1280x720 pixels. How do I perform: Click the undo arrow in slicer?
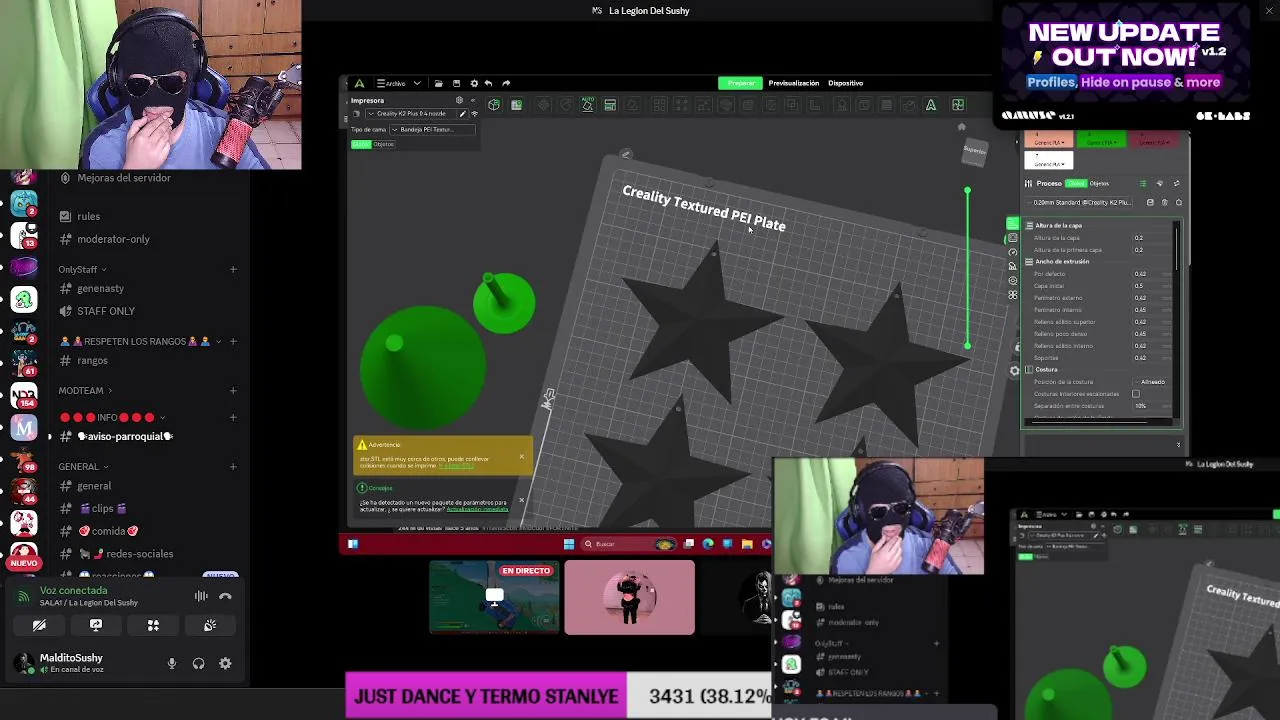[x=488, y=83]
